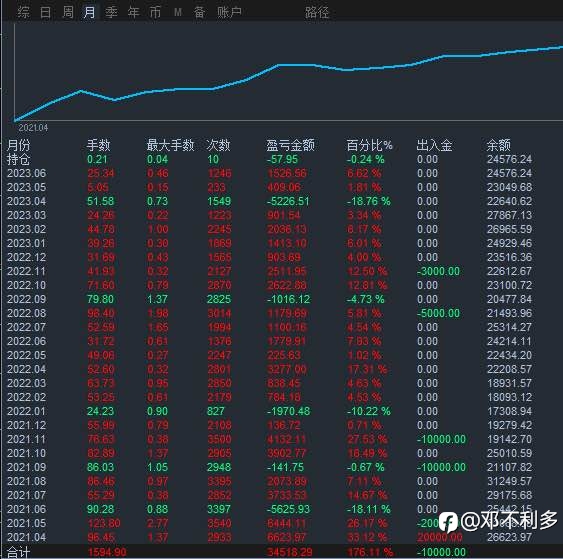The height and width of the screenshot is (559, 563).
Task: Click the deposit value 20000.00
Action: pyautogui.click(x=440, y=537)
